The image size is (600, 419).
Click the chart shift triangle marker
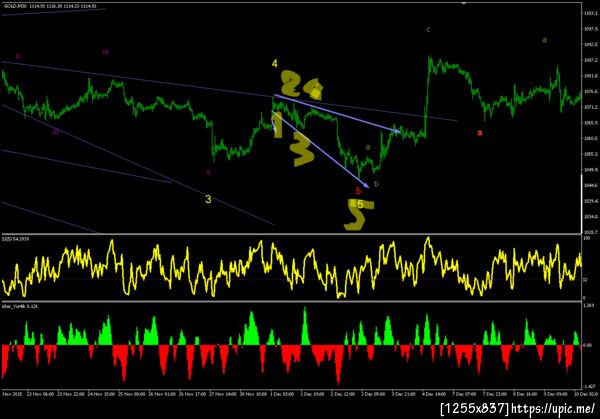pos(464,3)
